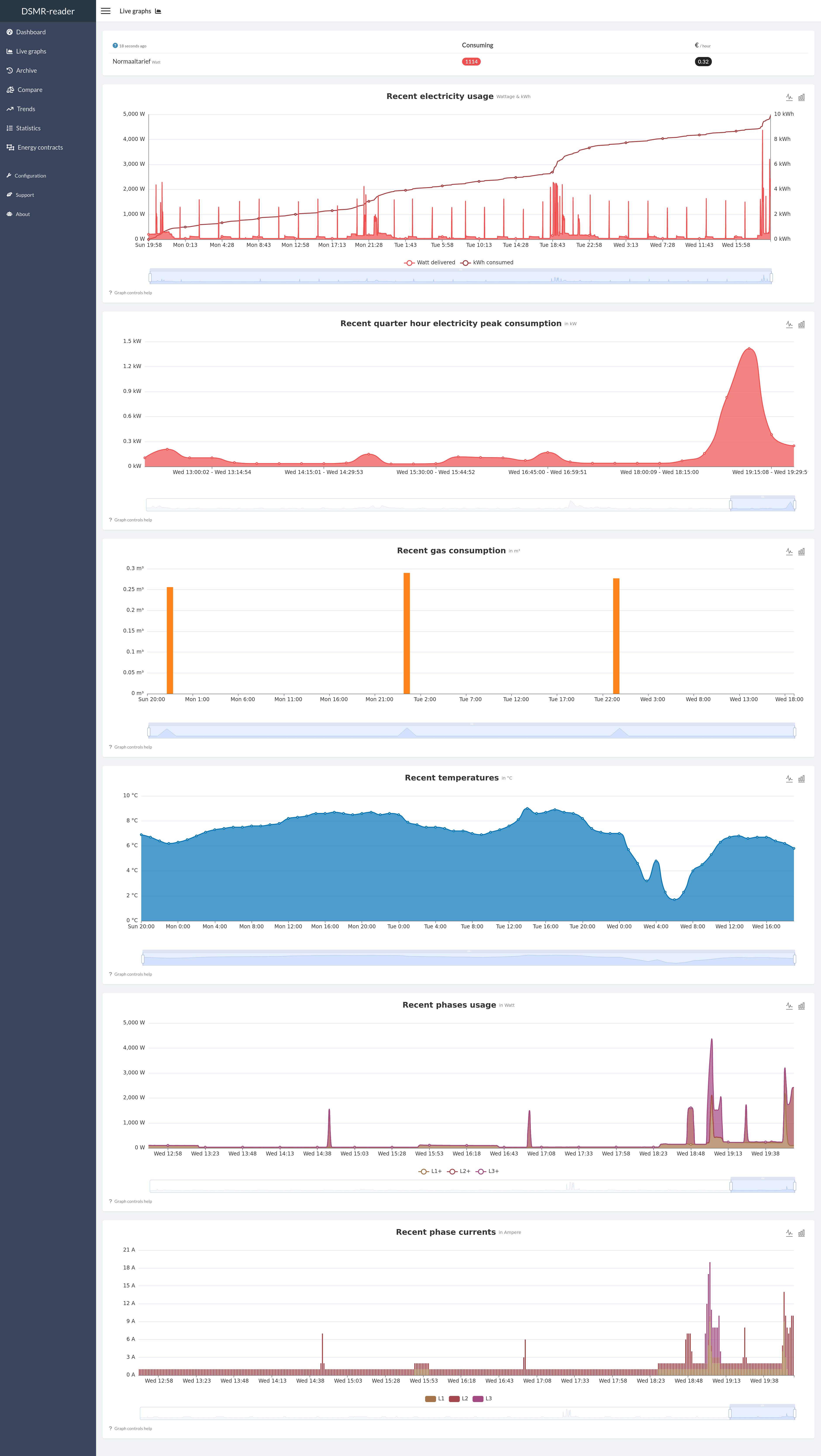Toggle the sidebar with the hamburger icon
This screenshot has height=1456, width=821.
(x=106, y=11)
